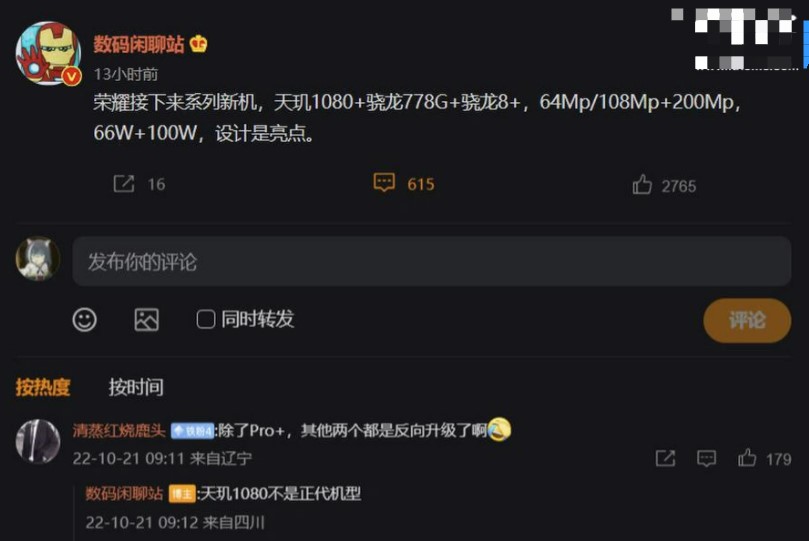809x541 pixels.
Task: Enable the 同时转发 checkbox
Action: tap(206, 319)
